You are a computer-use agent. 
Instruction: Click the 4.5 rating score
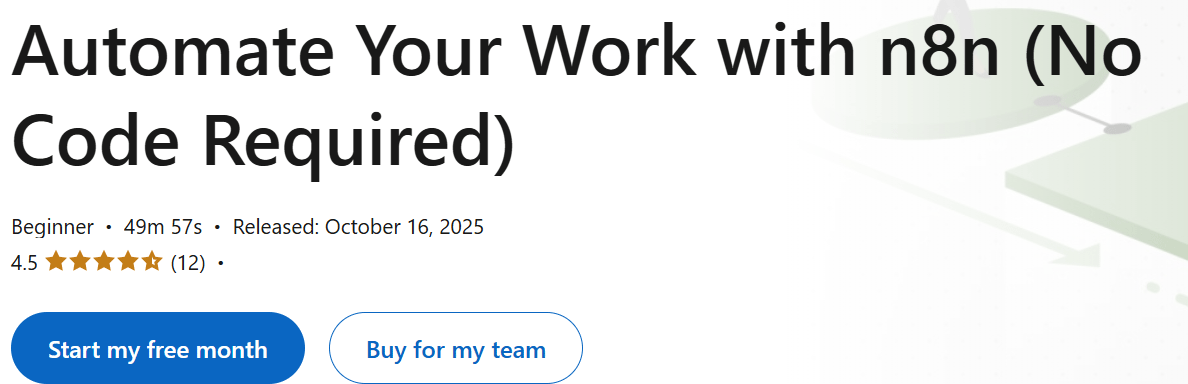click(24, 263)
